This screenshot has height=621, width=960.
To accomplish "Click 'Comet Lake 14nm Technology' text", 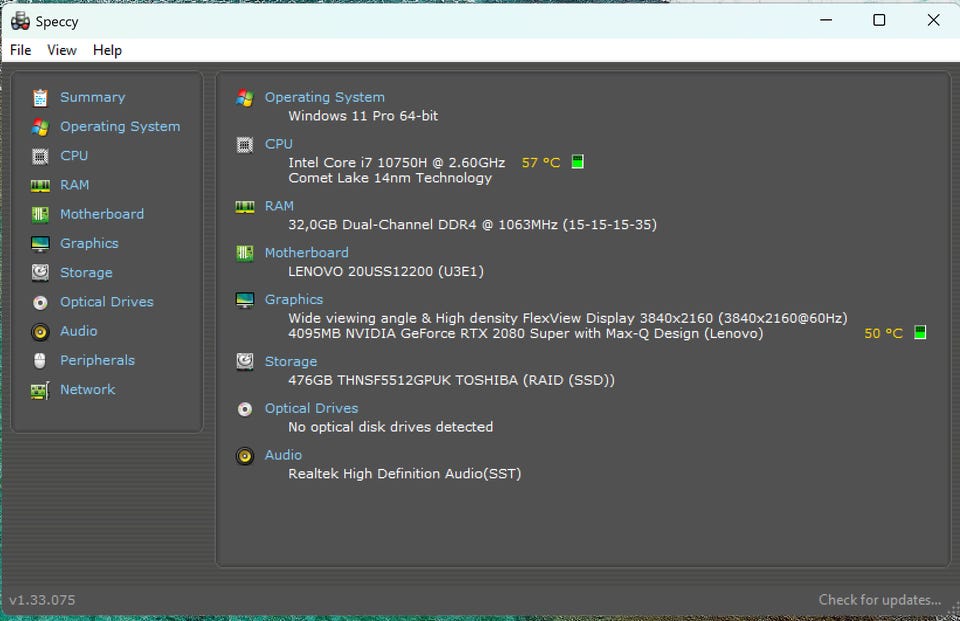I will [x=390, y=178].
